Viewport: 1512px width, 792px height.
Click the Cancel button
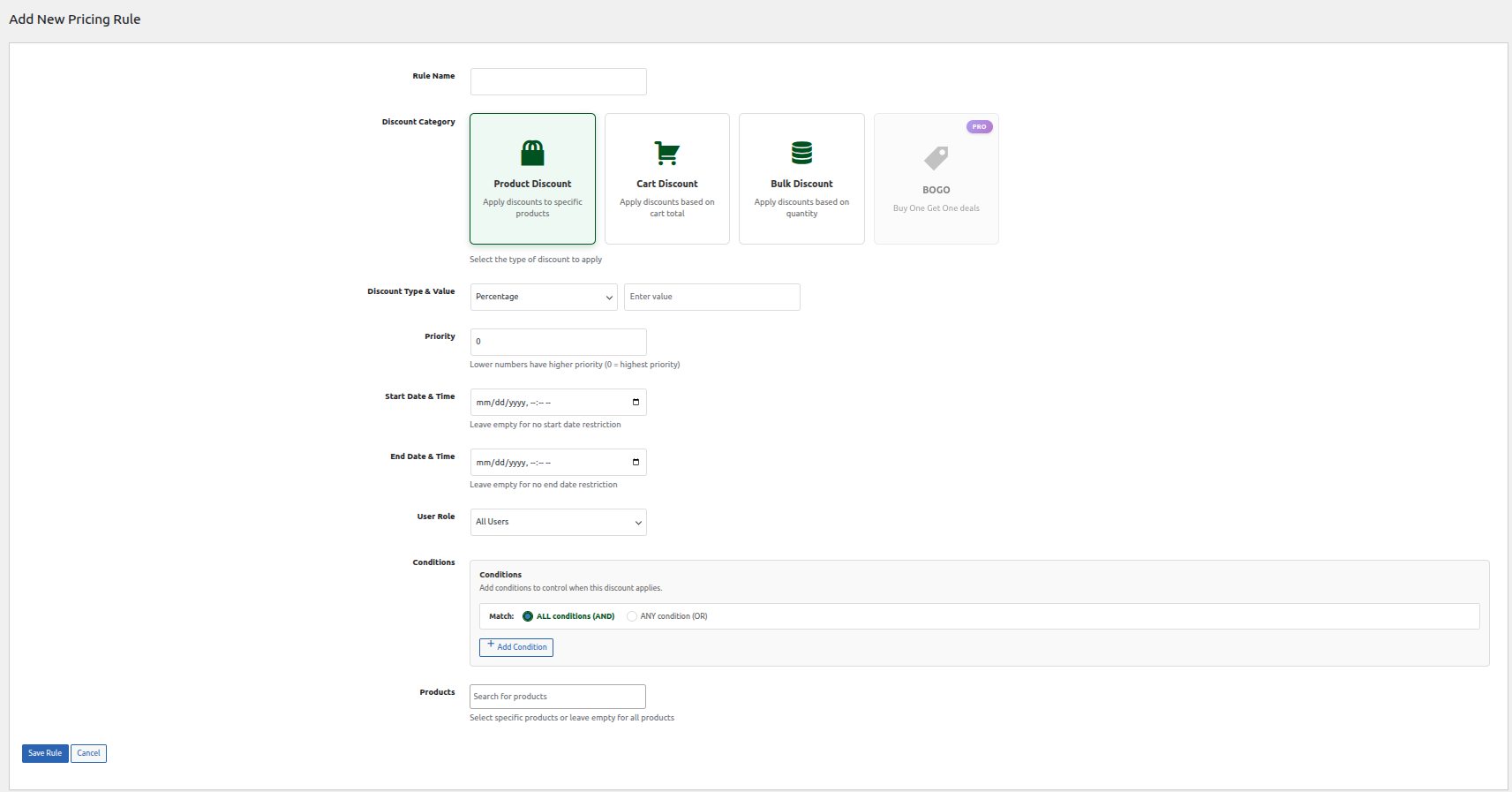click(x=88, y=753)
